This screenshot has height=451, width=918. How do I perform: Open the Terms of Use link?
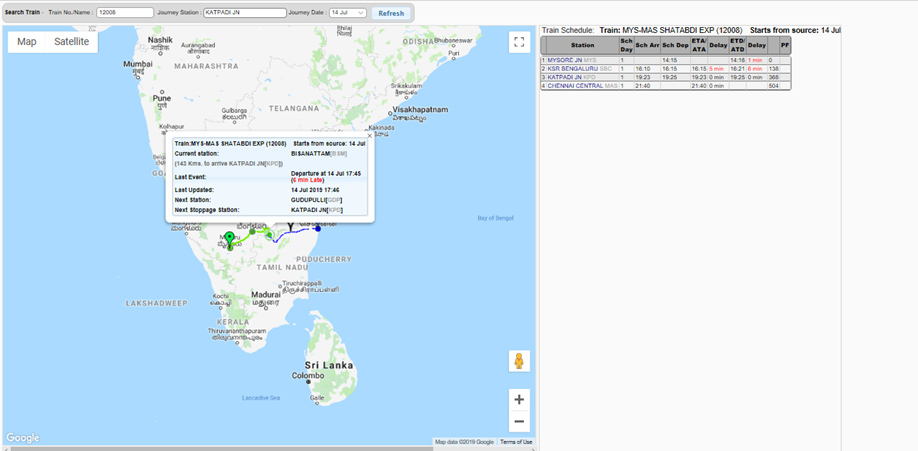[516, 442]
